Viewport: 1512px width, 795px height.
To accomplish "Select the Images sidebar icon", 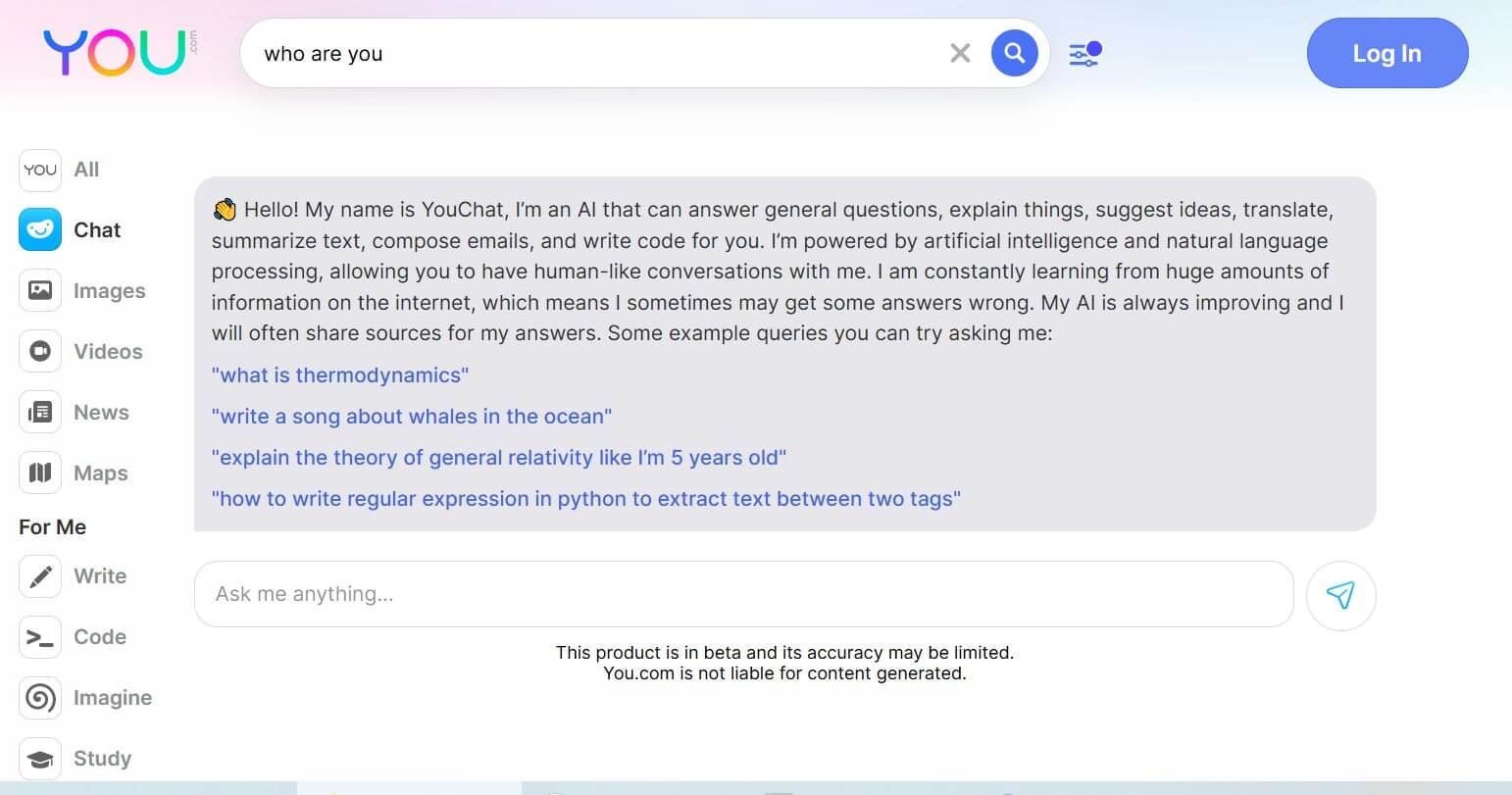I will pos(39,290).
